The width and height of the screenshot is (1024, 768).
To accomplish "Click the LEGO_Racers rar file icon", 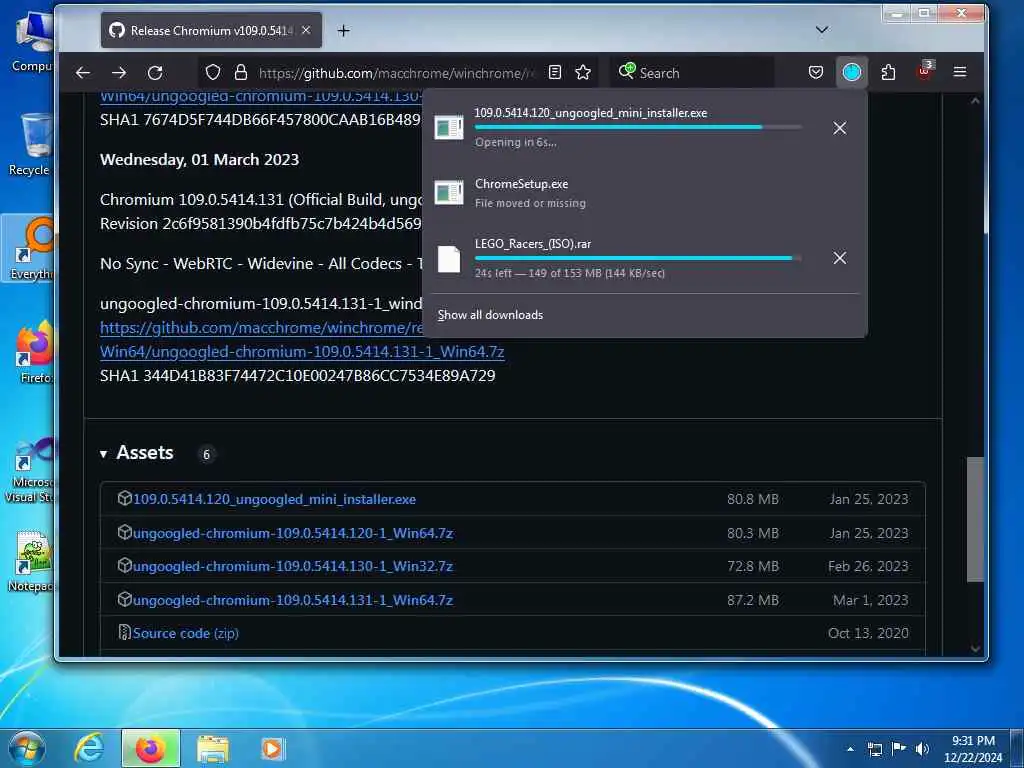I will click(449, 259).
